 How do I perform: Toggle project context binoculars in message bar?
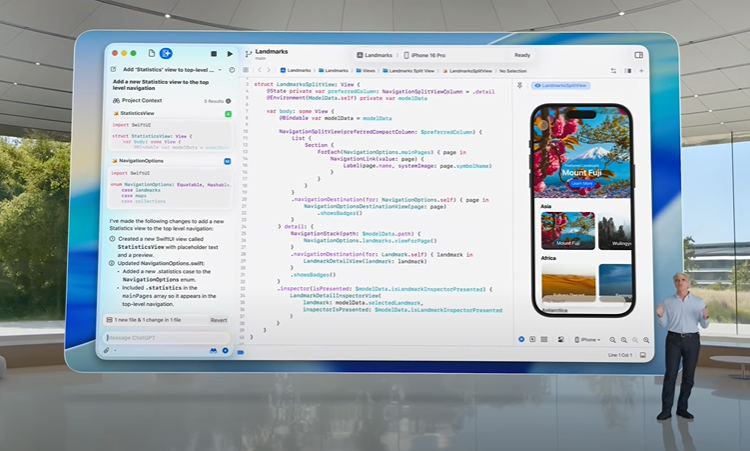click(213, 351)
